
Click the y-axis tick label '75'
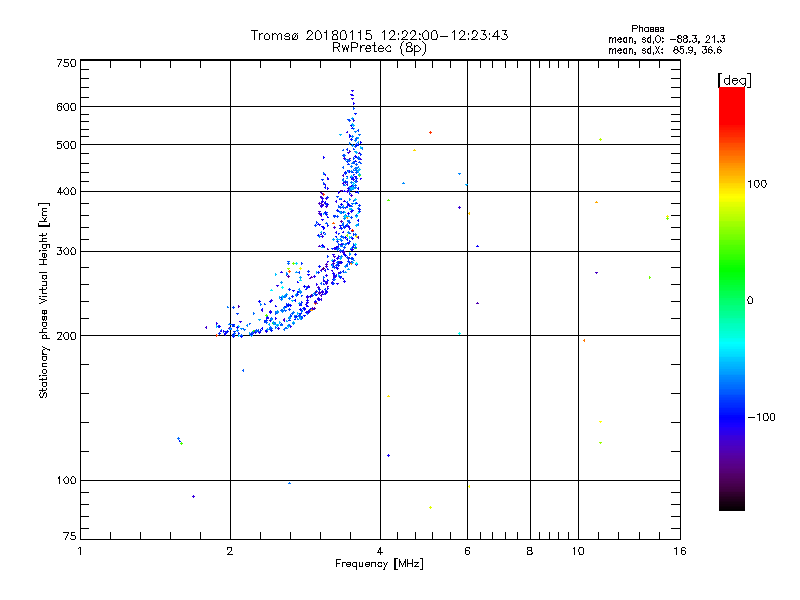tap(70, 536)
